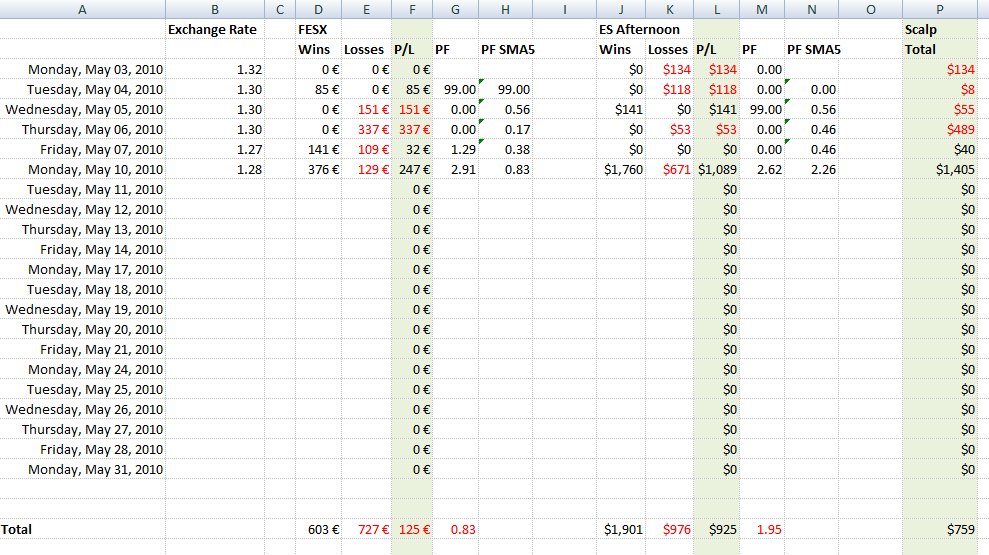Select the Monday, May 03, 2010 date cell

point(83,69)
